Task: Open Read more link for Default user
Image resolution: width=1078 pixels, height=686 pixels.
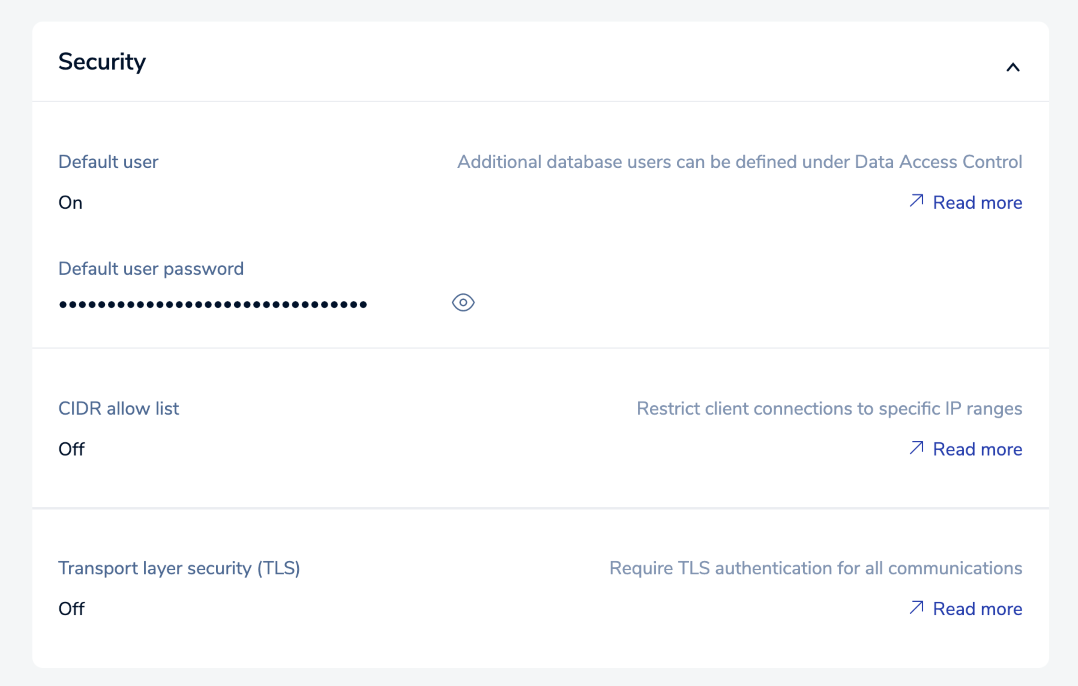Action: tap(977, 202)
